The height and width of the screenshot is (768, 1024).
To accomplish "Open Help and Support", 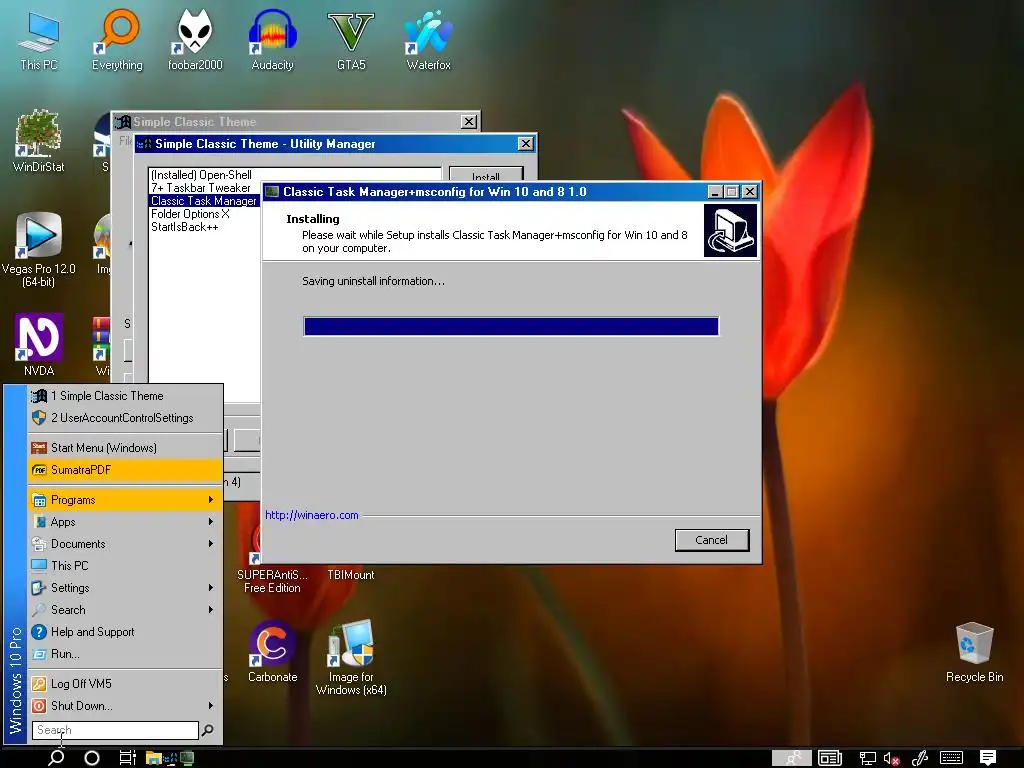I will (x=125, y=632).
